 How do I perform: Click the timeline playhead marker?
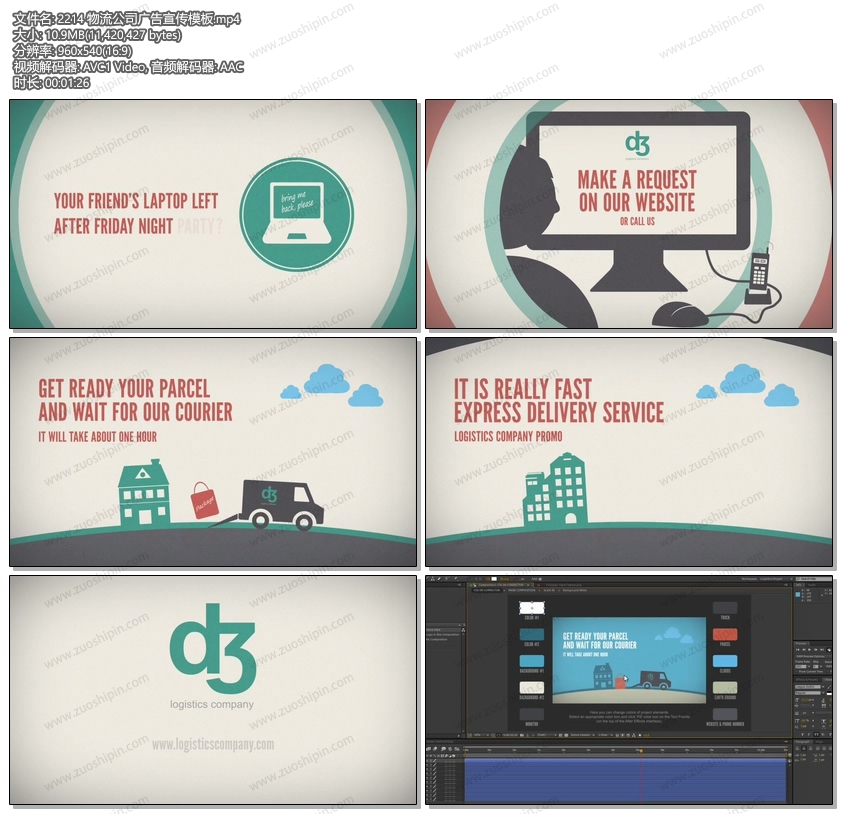(x=638, y=749)
